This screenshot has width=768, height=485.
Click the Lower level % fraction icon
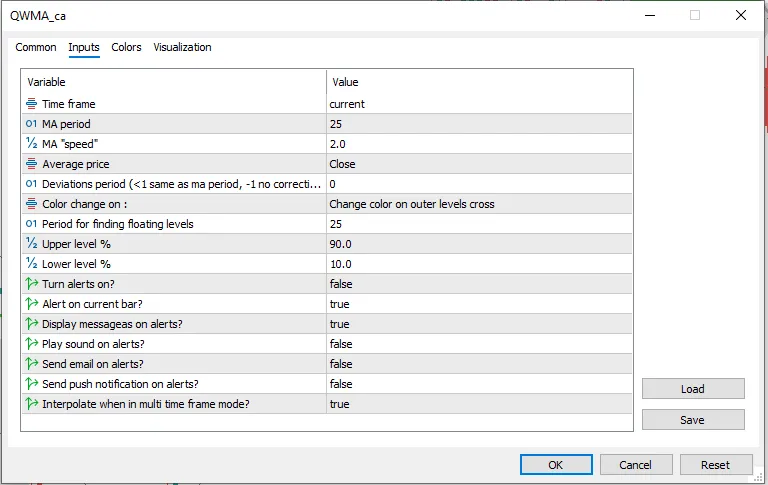click(31, 264)
